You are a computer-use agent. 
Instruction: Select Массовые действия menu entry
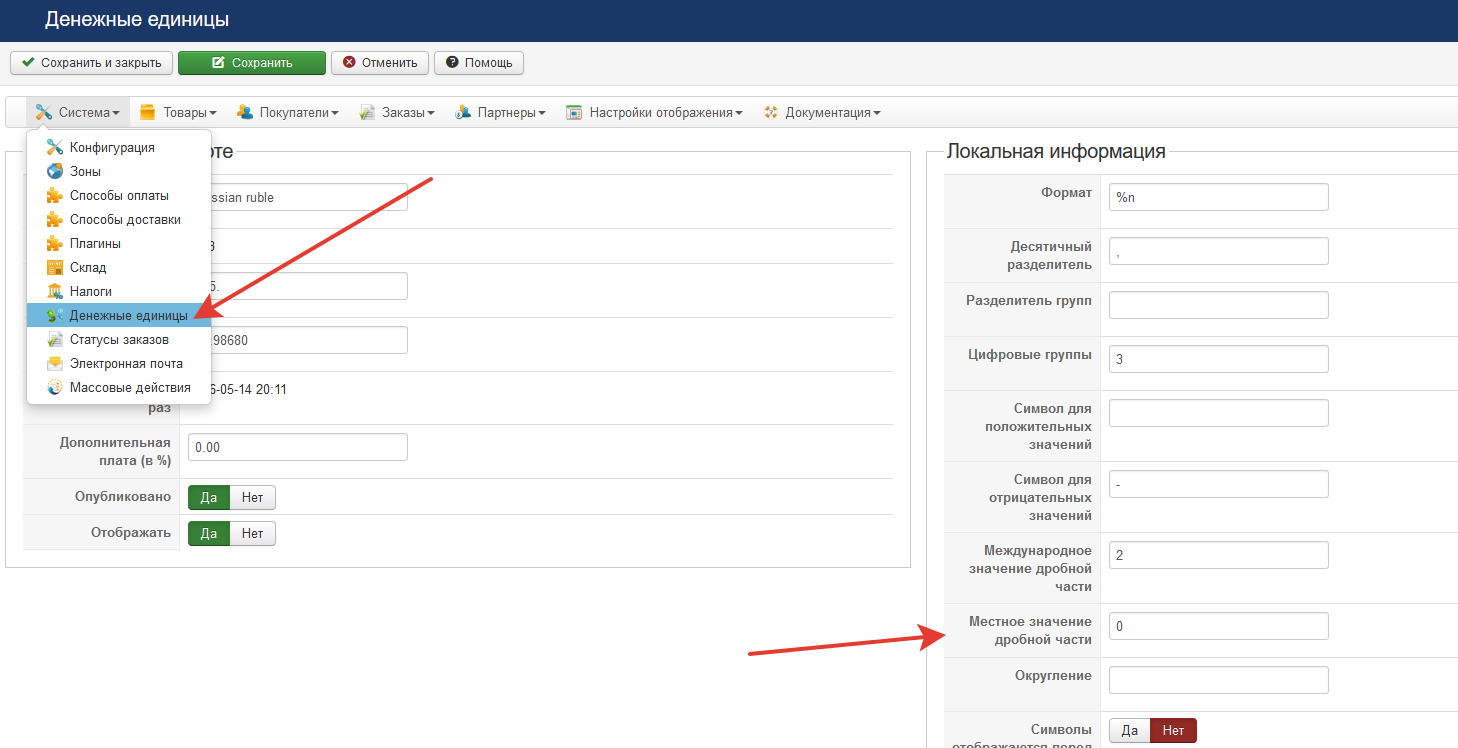119,387
